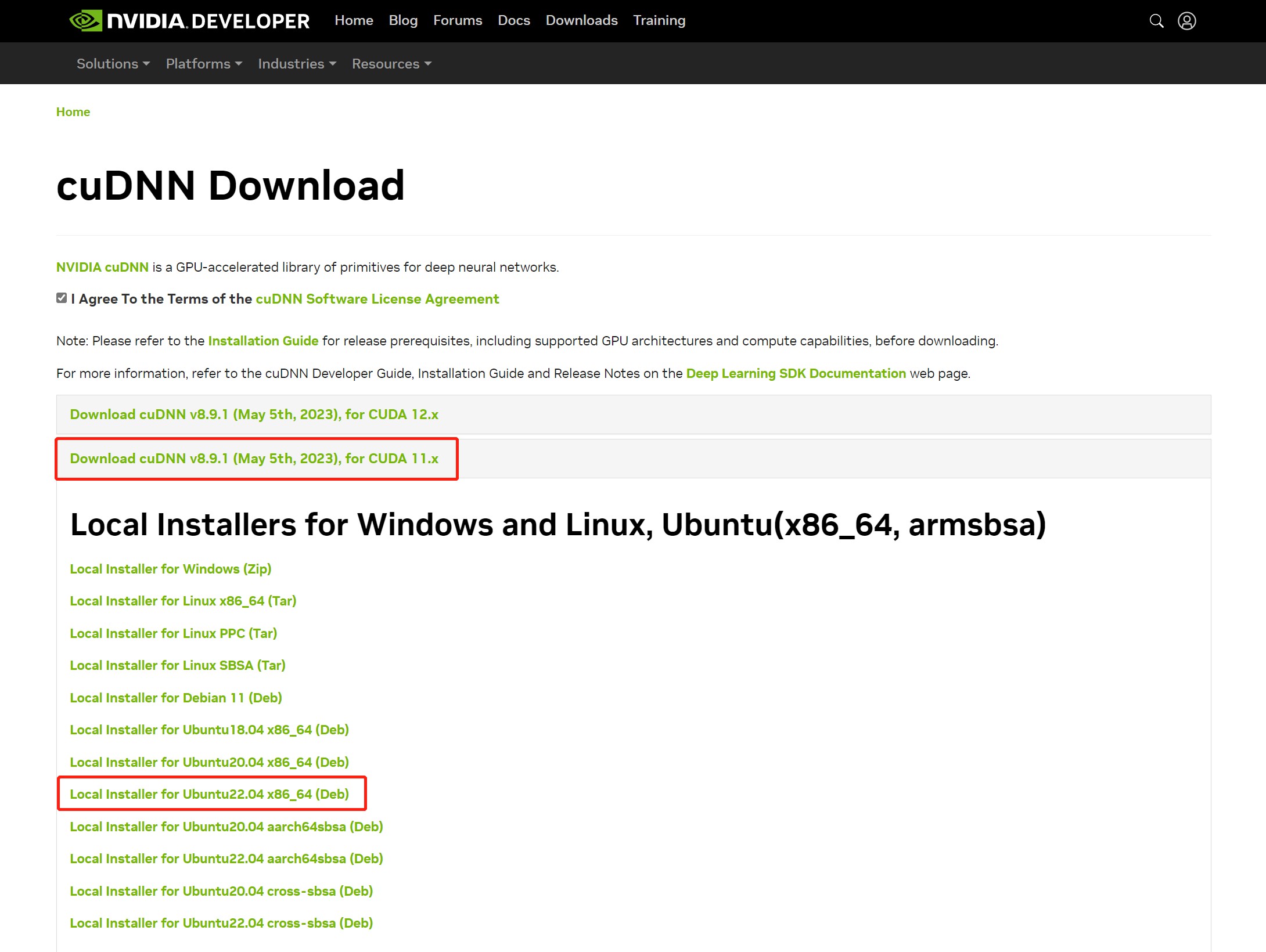Click the Home breadcrumb link
The image size is (1266, 952).
pos(73,112)
